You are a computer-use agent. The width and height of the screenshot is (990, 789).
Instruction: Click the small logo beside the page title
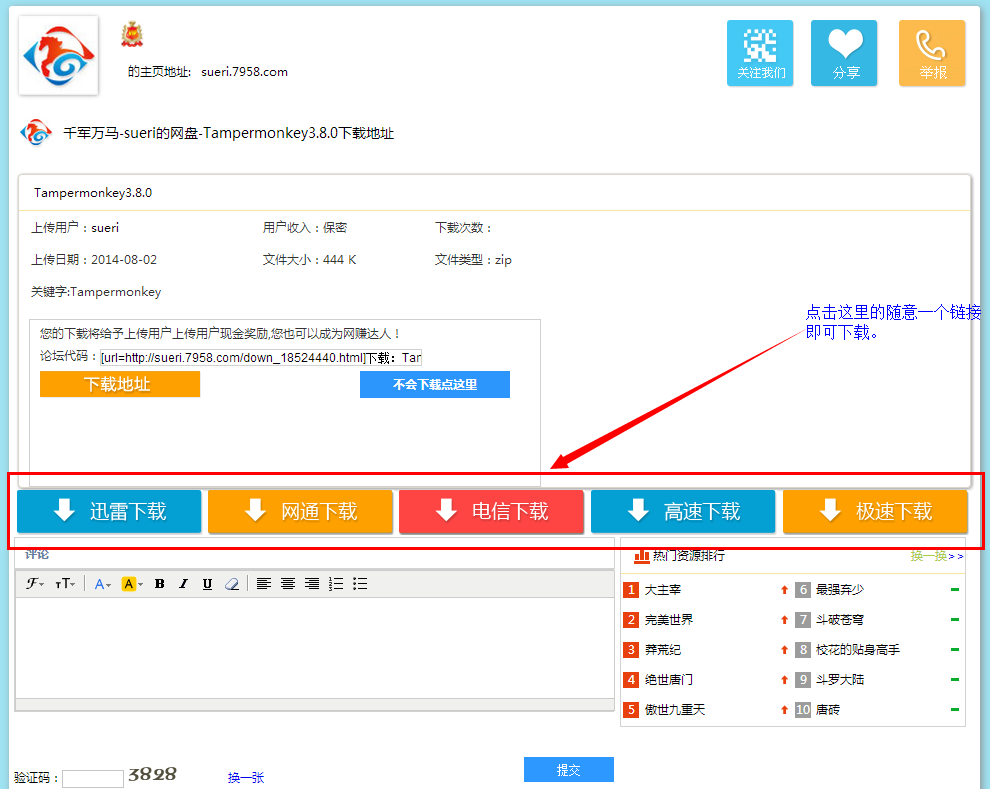[36, 133]
